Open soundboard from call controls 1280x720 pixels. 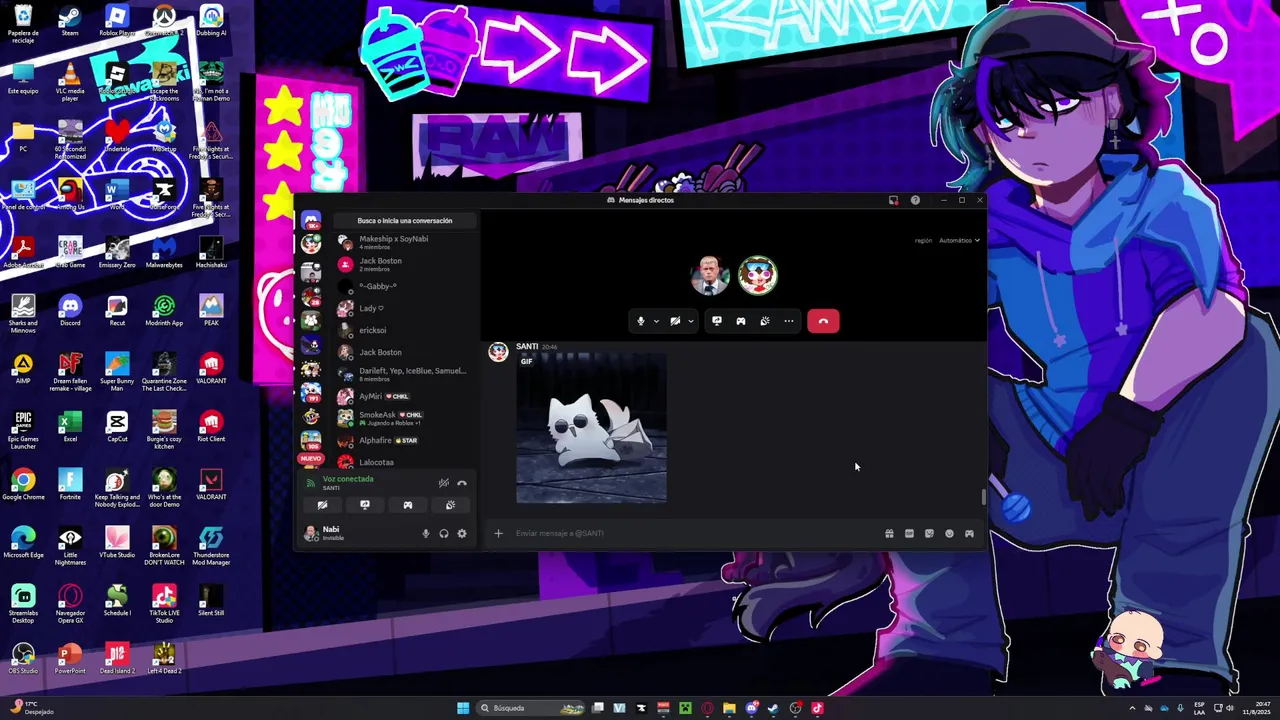pyautogui.click(x=765, y=321)
